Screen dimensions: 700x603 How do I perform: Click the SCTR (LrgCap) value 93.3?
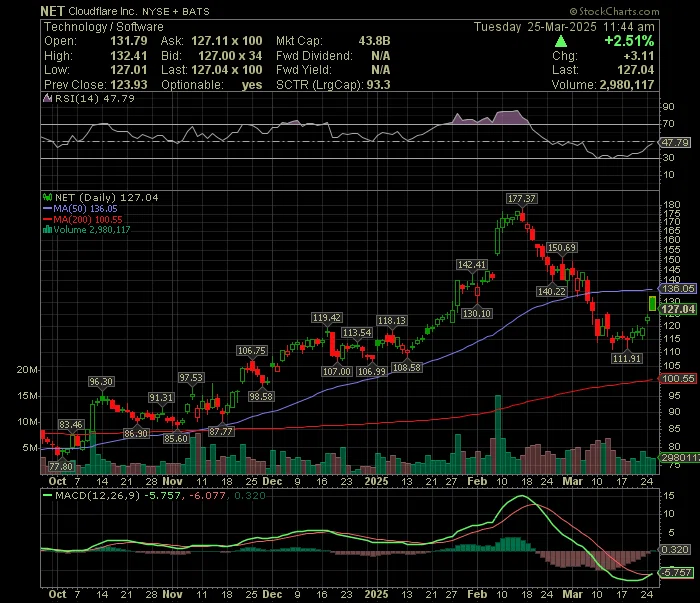pyautogui.click(x=379, y=85)
